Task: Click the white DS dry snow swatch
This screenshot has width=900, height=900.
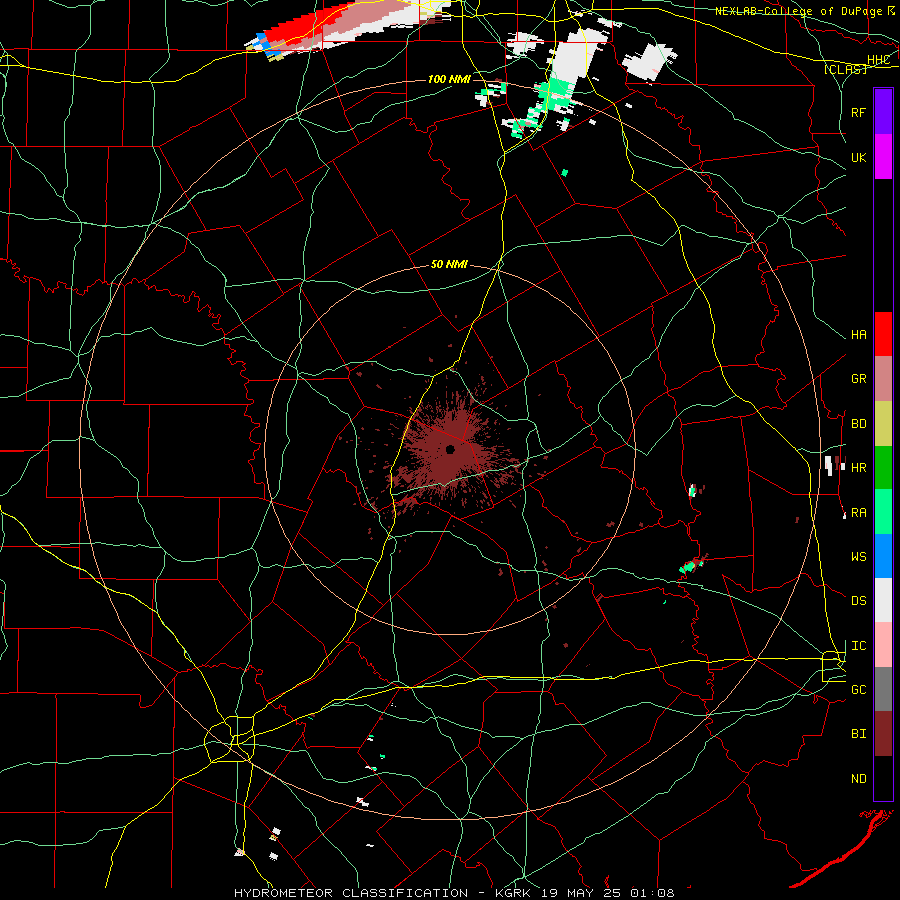Action: tap(883, 600)
